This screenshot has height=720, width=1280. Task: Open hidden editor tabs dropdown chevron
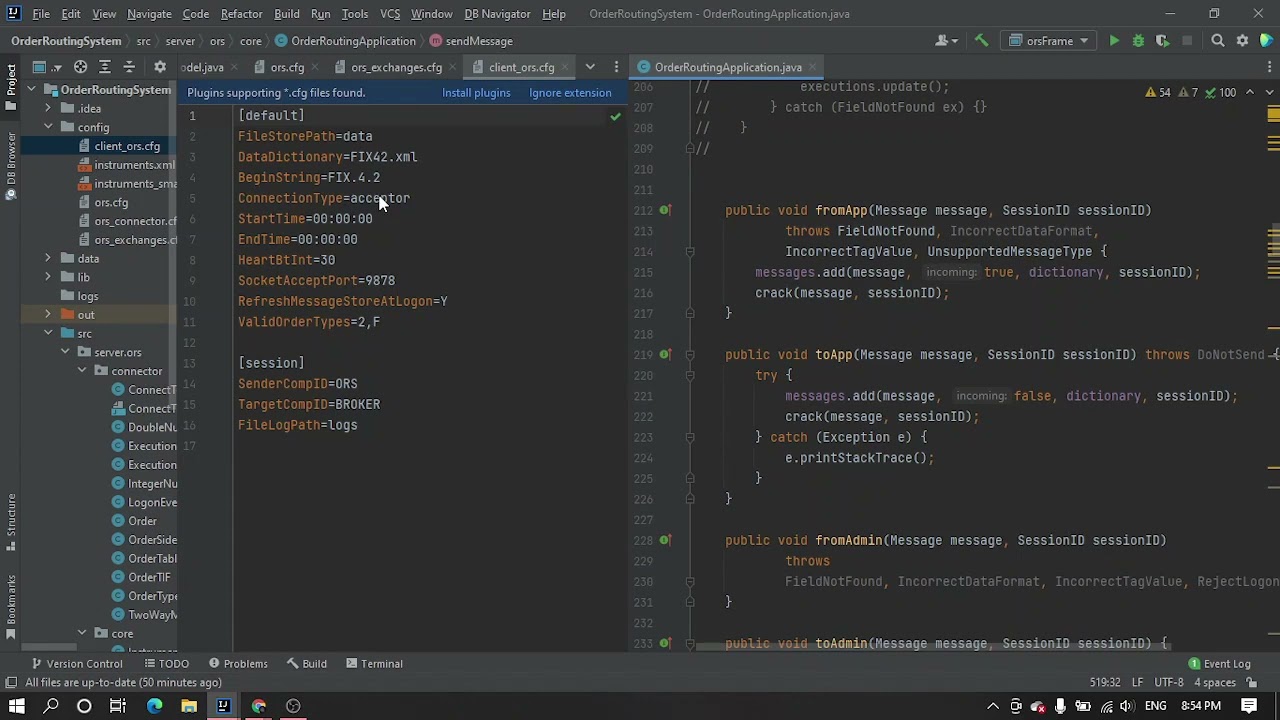click(x=590, y=67)
